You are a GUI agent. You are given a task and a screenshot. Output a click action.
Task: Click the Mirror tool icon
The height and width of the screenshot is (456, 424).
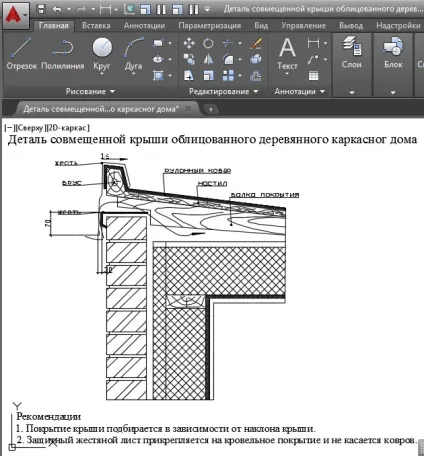[x=208, y=60]
